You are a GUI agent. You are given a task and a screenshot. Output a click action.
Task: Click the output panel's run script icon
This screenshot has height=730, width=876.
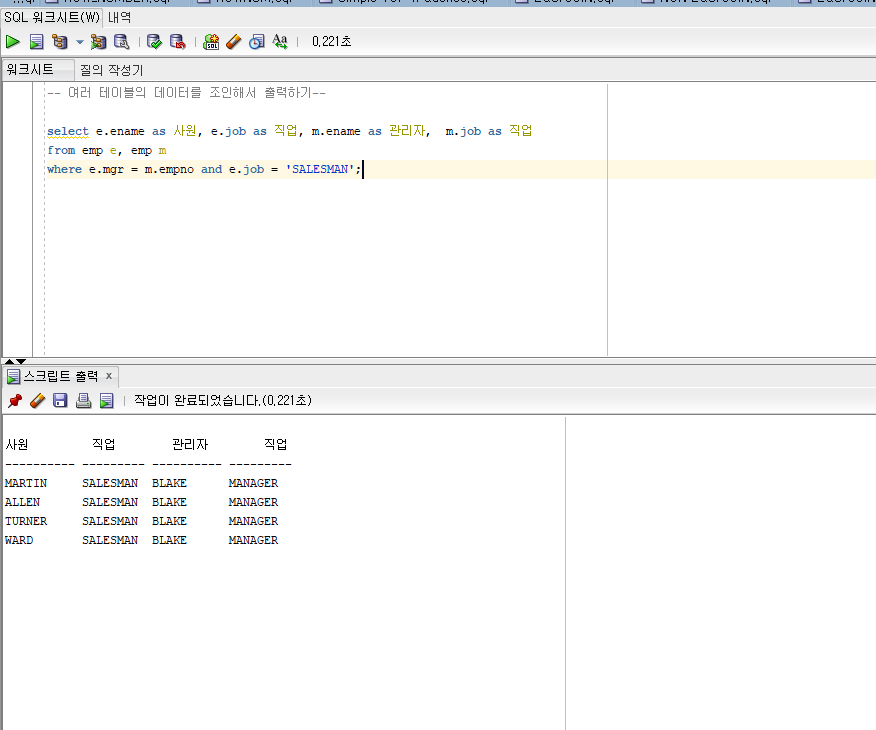tap(106, 400)
